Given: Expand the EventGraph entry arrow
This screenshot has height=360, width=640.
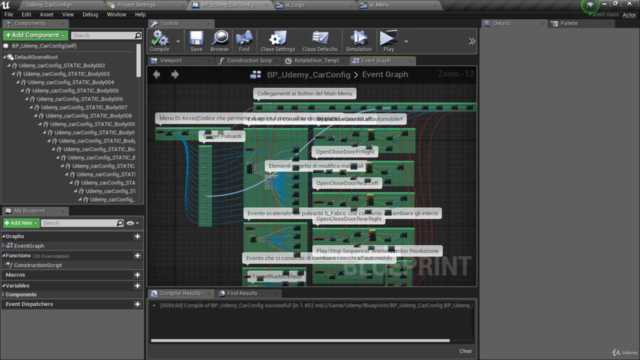Looking at the screenshot, I should tap(4, 246).
